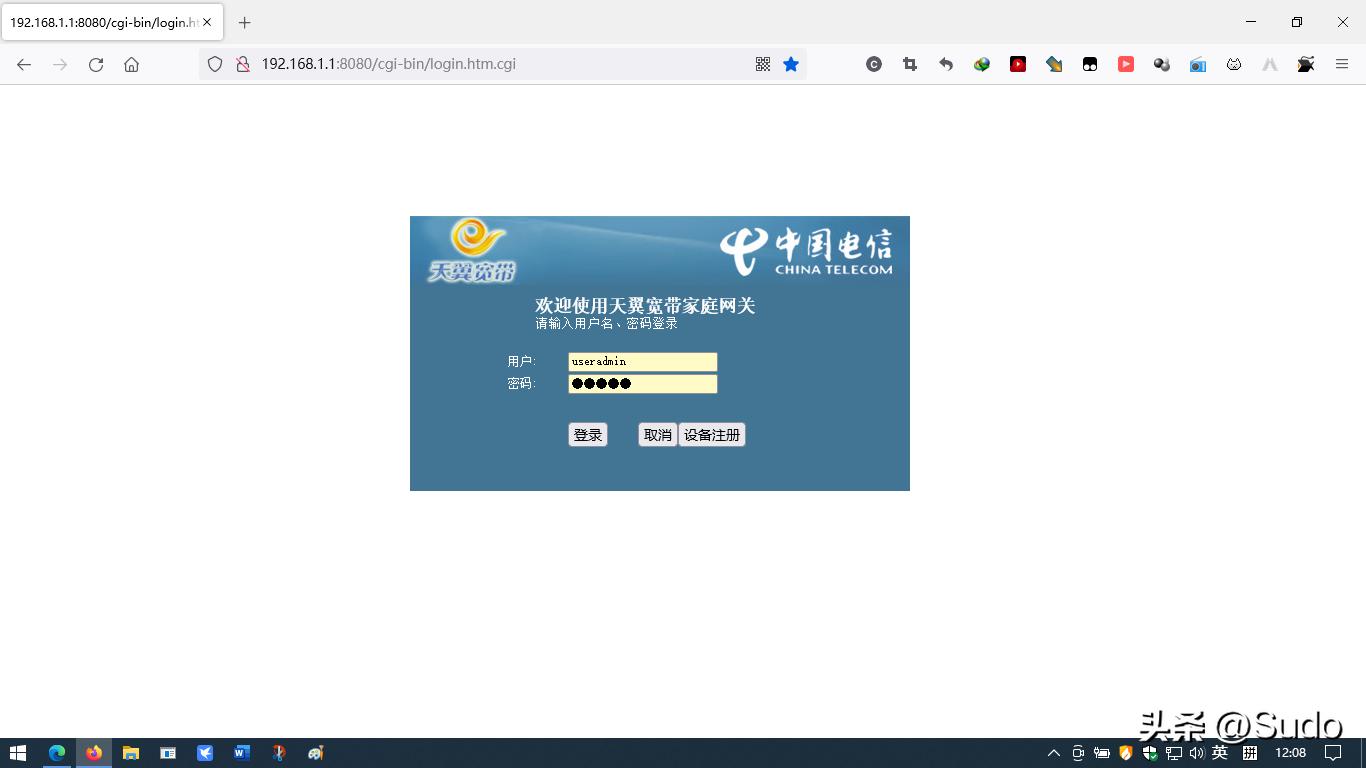
Task: Click the 设备注册 device register button
Action: (711, 434)
